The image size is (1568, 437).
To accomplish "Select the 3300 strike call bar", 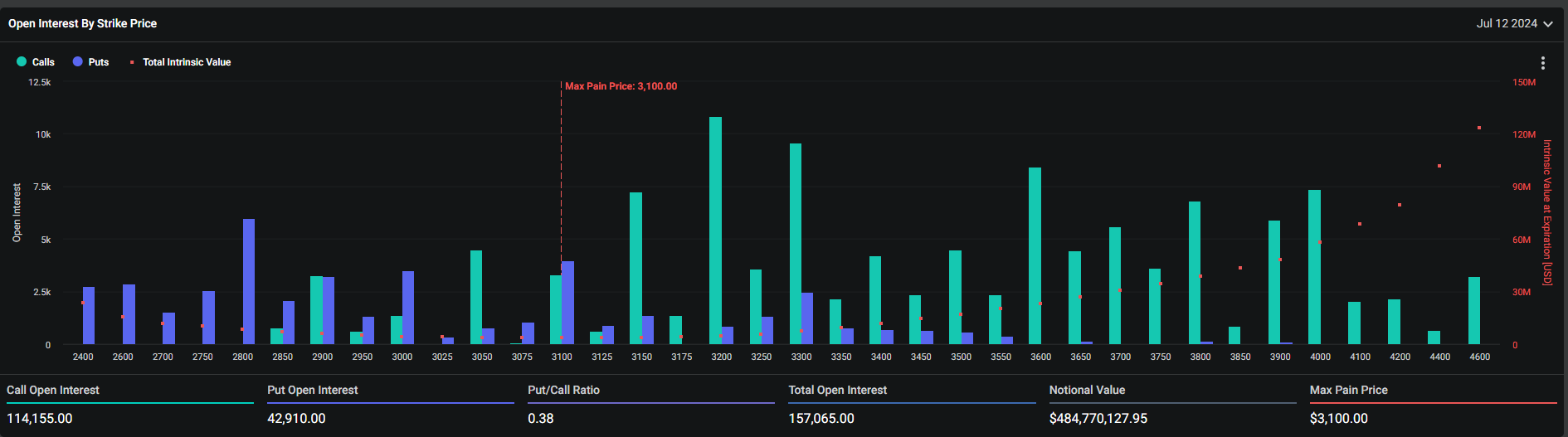I will click(796, 244).
